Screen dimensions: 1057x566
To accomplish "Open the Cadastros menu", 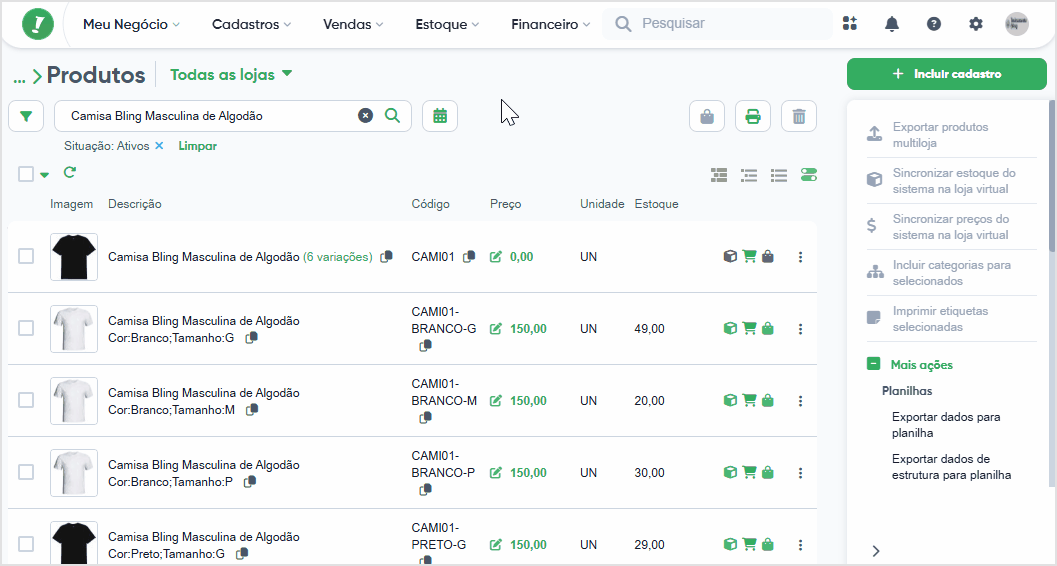I will point(251,24).
